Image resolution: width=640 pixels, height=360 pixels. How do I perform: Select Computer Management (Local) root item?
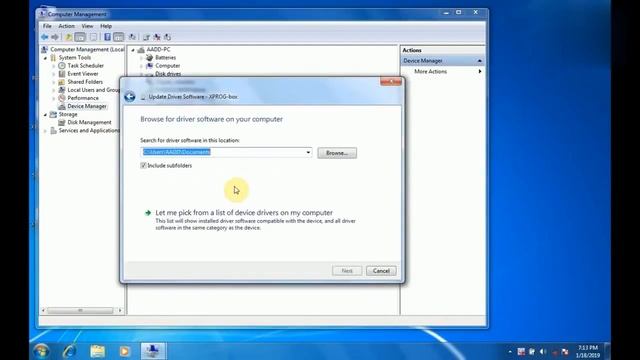[x=87, y=49]
